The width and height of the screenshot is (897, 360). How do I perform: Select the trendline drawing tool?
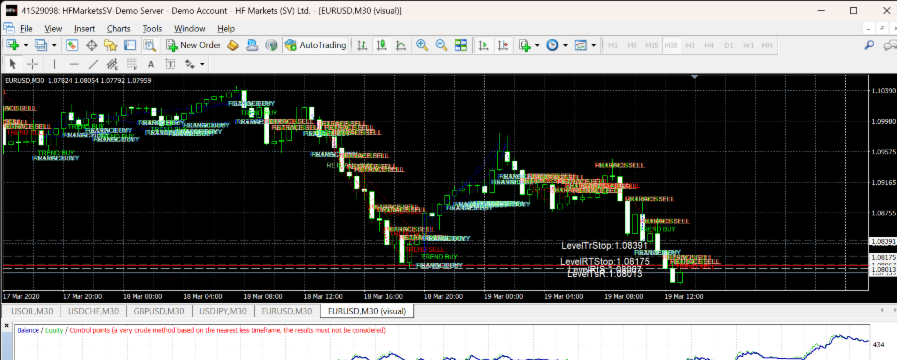coord(93,64)
